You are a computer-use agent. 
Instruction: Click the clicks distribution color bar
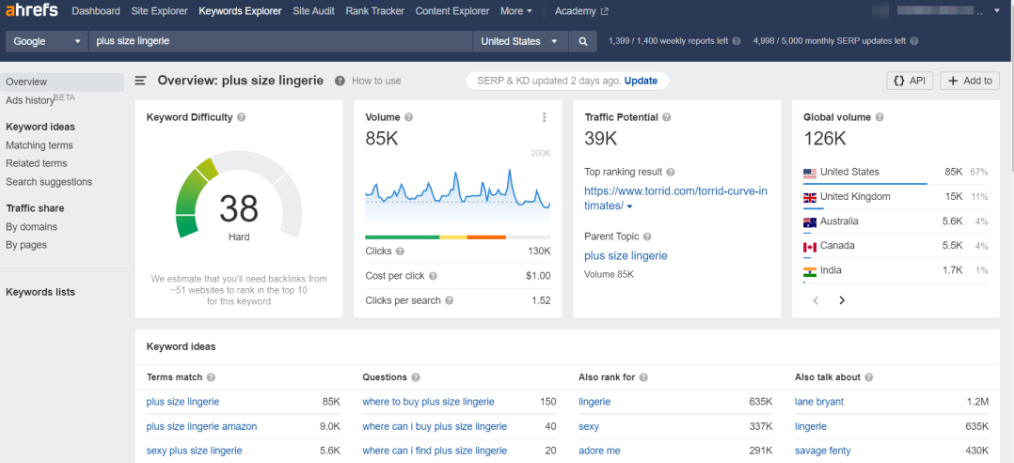[458, 237]
